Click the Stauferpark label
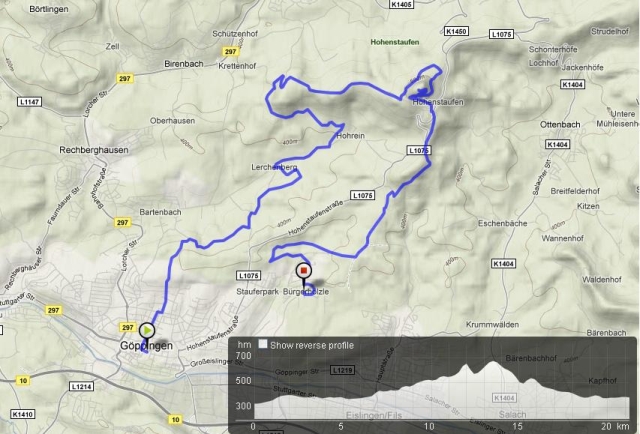The height and width of the screenshot is (434, 640). (258, 292)
